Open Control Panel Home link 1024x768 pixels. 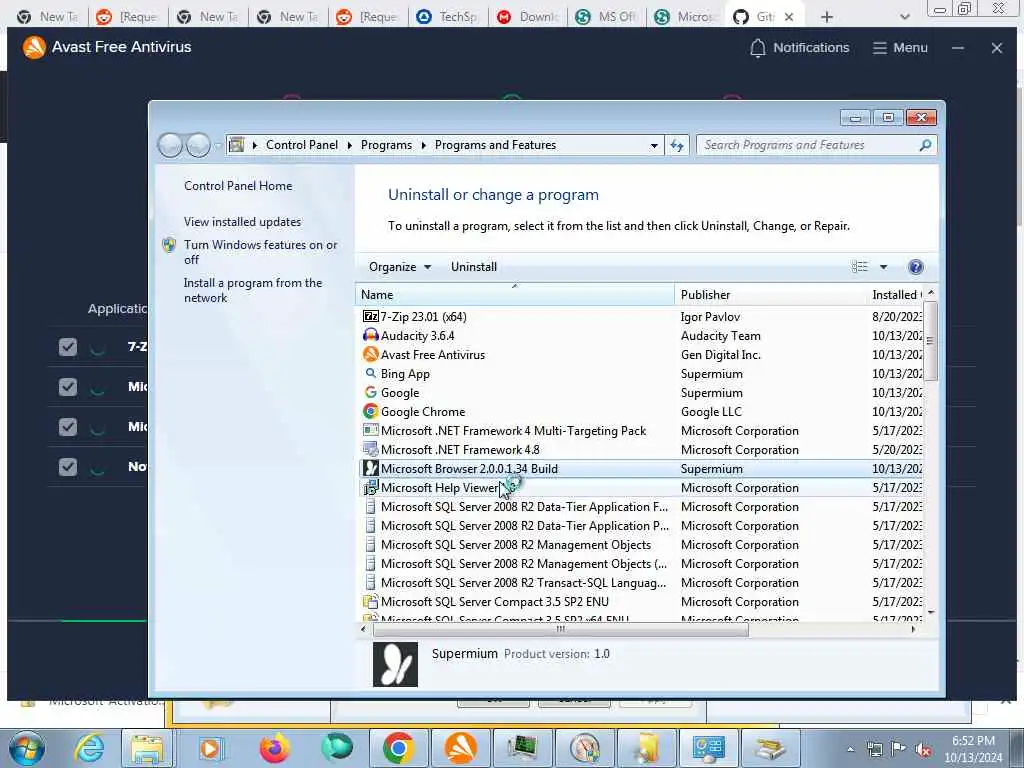pos(238,185)
